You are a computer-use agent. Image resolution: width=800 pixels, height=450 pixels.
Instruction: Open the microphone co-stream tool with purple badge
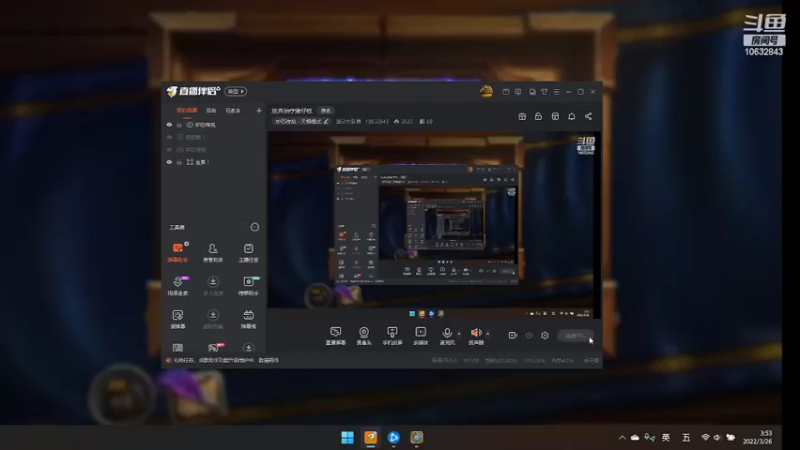pos(178,285)
